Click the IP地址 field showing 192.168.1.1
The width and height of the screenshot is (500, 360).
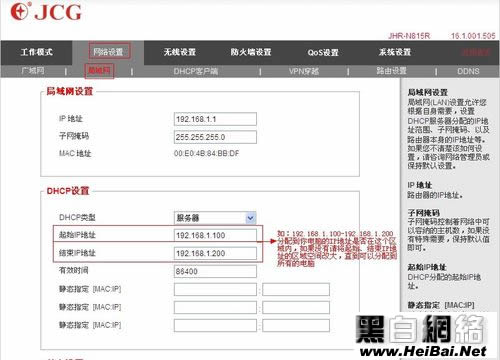point(215,119)
